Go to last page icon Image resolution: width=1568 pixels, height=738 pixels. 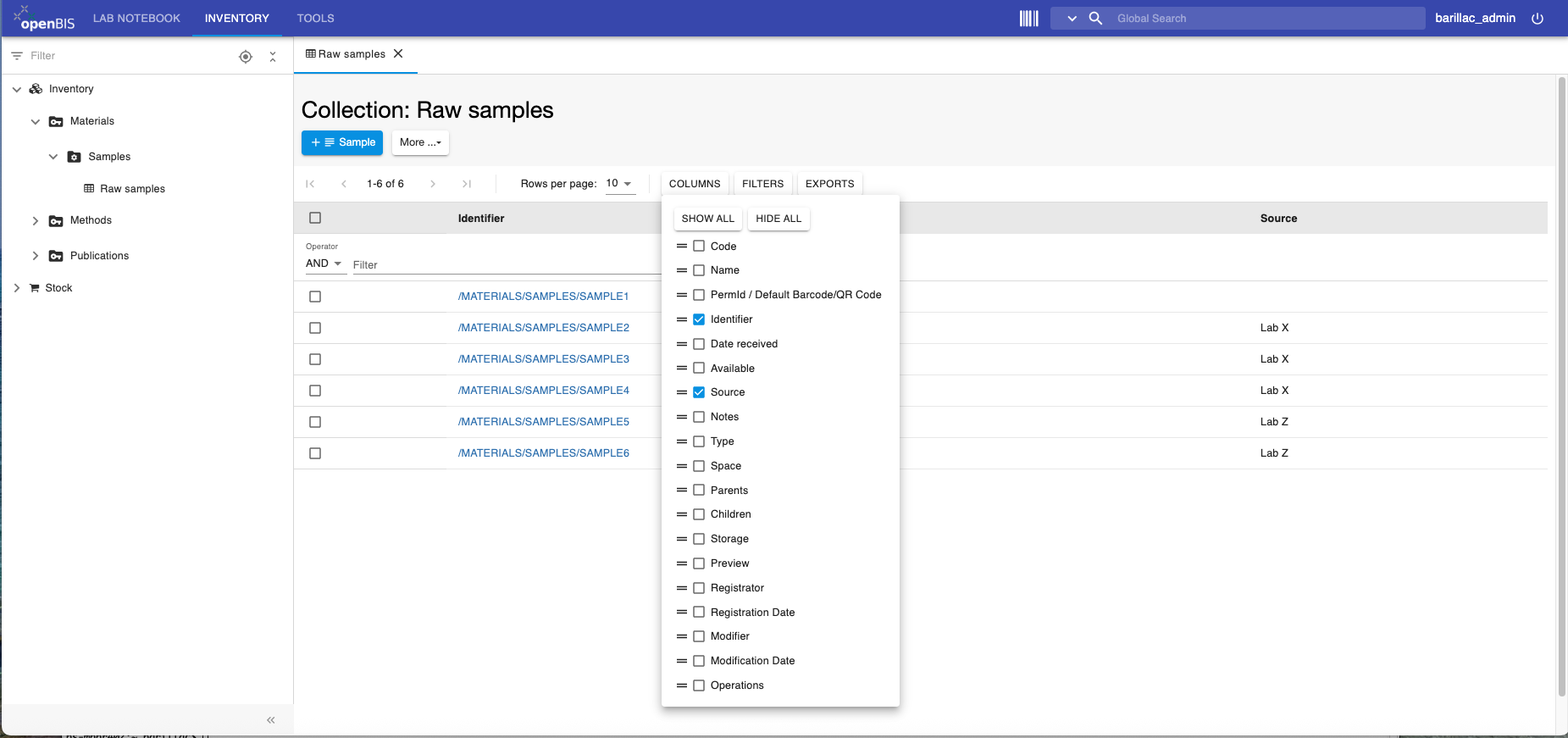coord(467,184)
